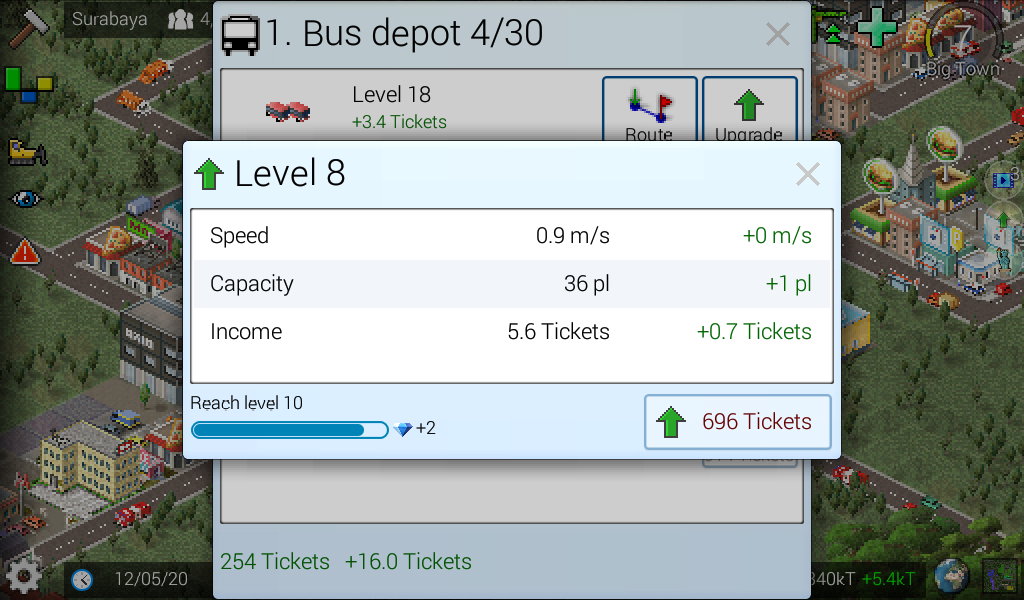Select the yellow bulldozer demolish tool
1024x600 pixels.
click(x=27, y=153)
